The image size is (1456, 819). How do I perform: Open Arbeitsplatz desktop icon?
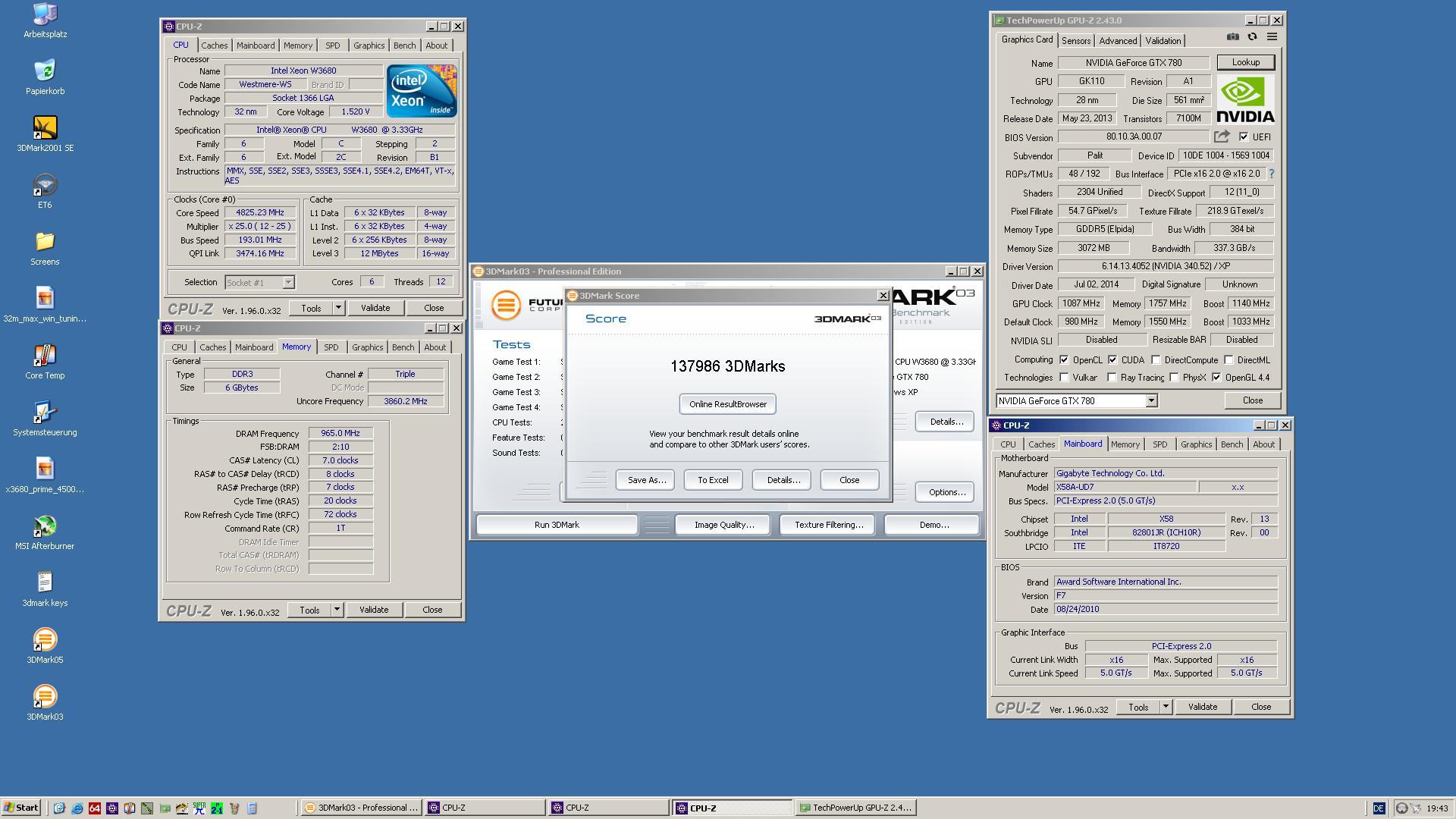click(45, 20)
